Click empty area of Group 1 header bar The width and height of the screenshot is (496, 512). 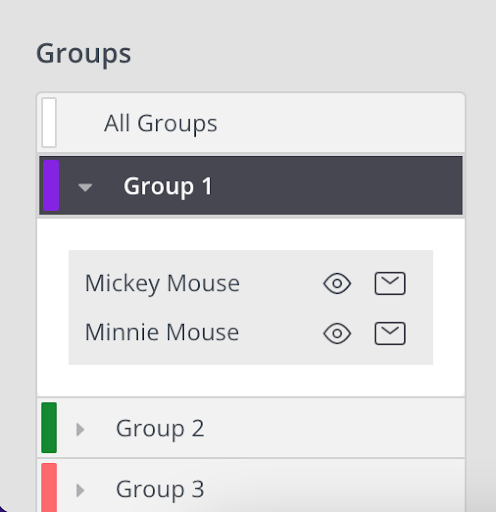333,185
